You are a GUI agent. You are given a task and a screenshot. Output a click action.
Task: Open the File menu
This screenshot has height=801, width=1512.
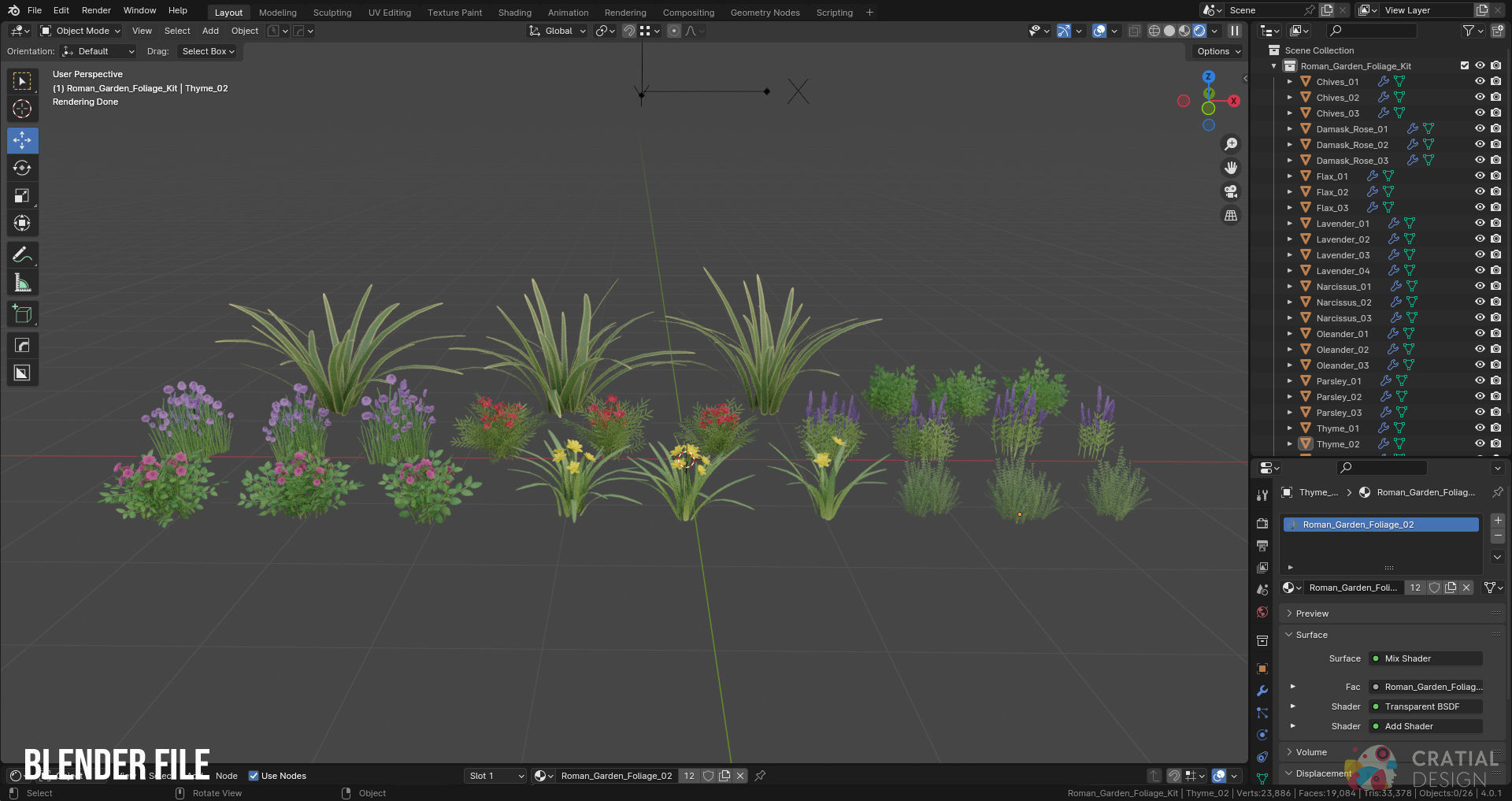tap(35, 10)
